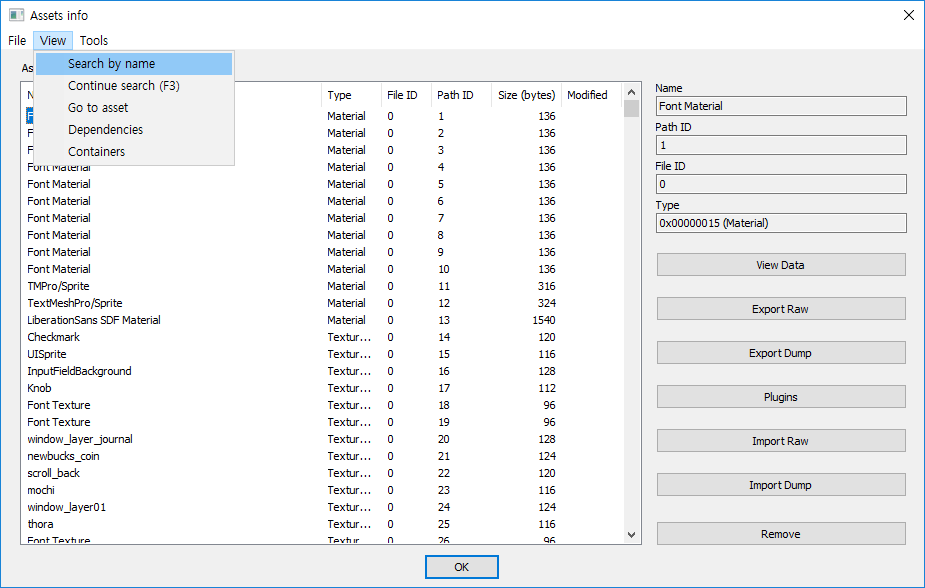Remove the selected asset
Screen dimensions: 925x588
point(780,533)
